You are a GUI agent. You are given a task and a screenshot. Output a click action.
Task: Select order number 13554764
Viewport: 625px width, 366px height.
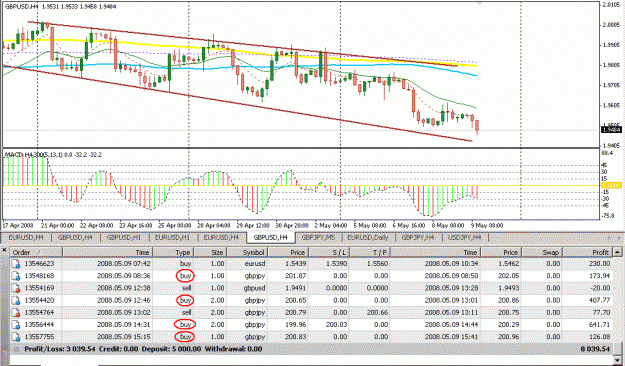(x=39, y=312)
